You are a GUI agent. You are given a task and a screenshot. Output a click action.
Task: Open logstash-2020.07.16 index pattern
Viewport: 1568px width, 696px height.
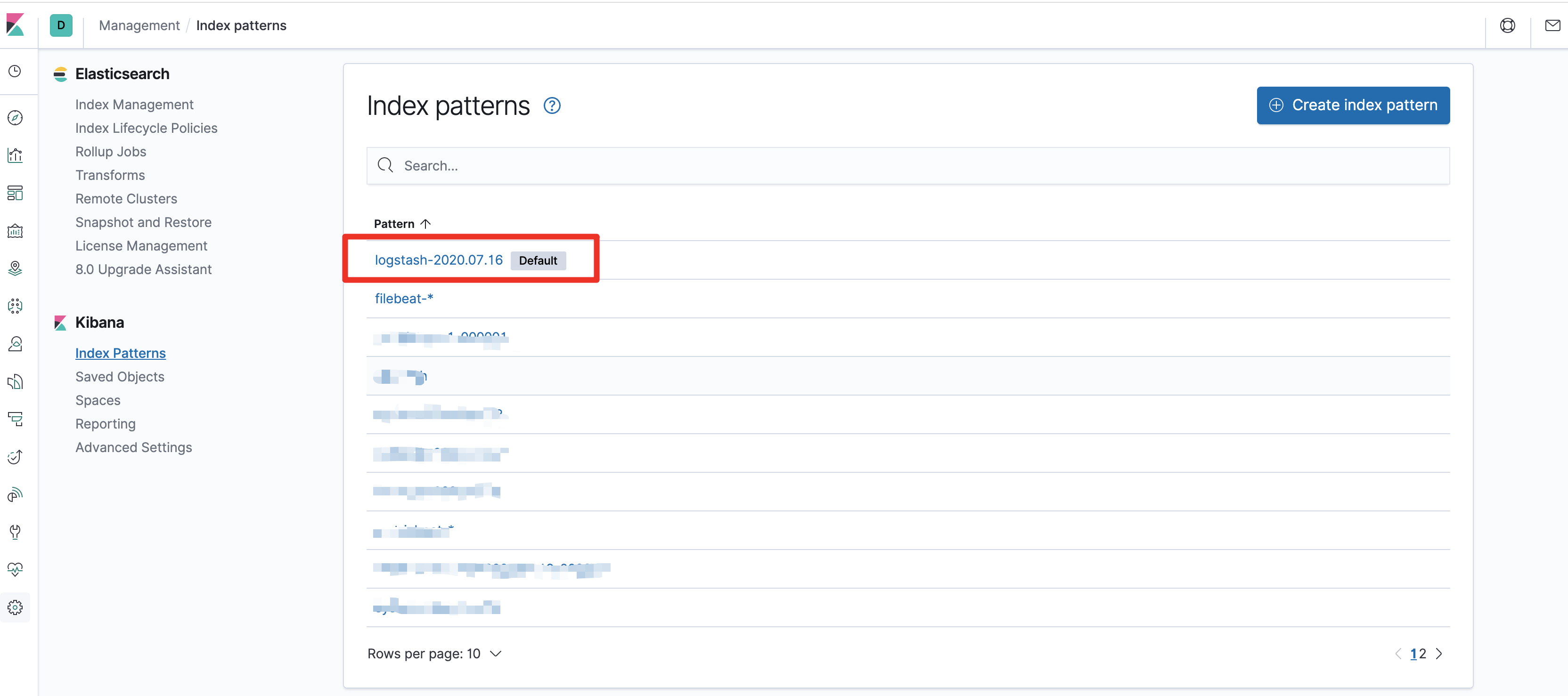point(438,260)
